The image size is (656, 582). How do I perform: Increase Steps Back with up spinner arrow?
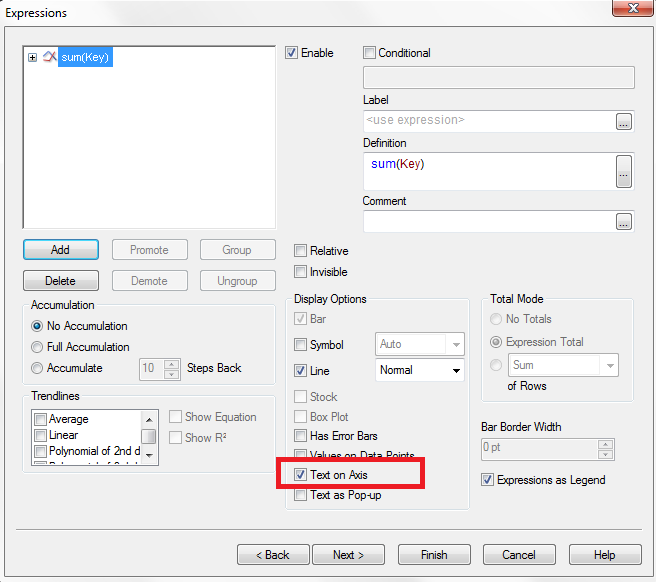point(172,364)
